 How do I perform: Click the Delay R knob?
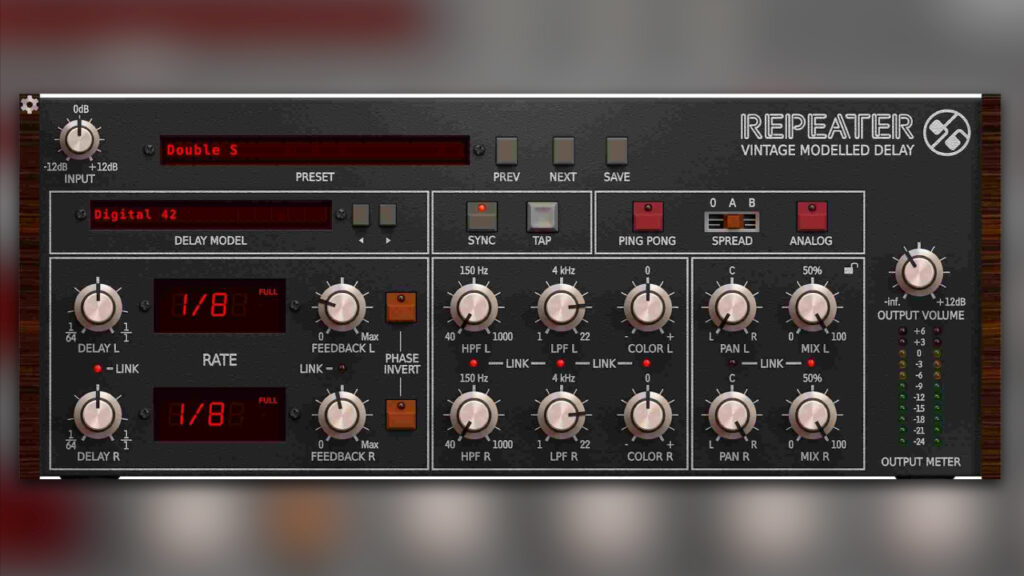pyautogui.click(x=98, y=414)
